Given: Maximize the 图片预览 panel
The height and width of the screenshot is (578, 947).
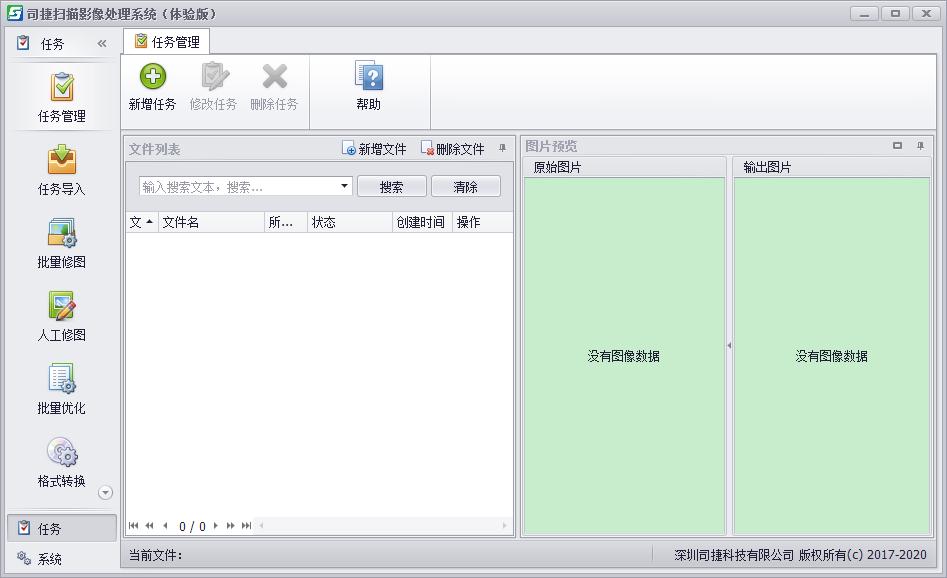Looking at the screenshot, I should click(897, 146).
